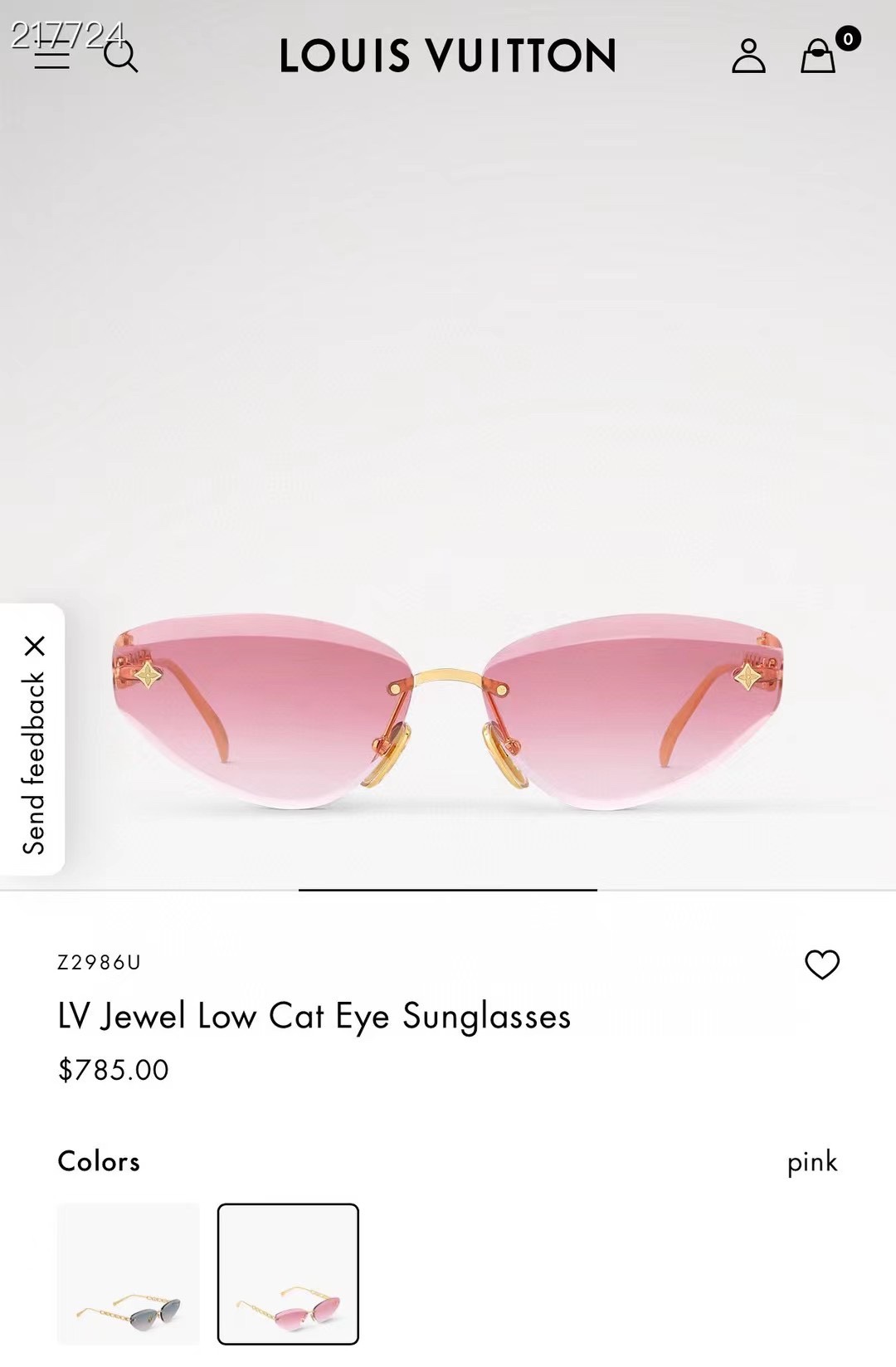Go to Louis Vuitton home logo

448,56
